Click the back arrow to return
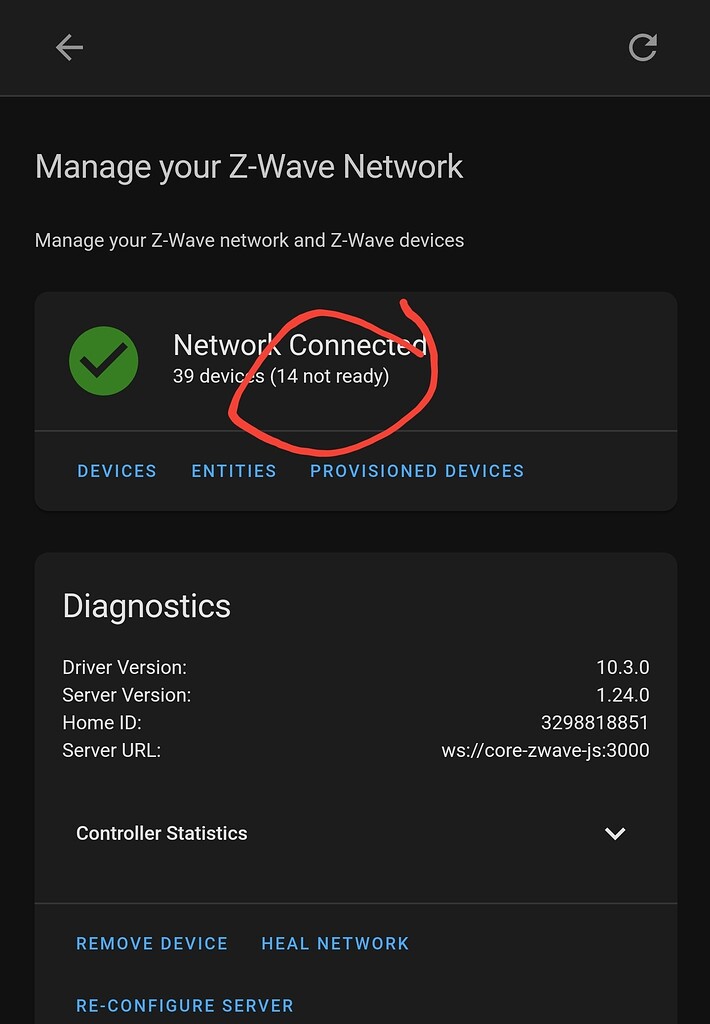This screenshot has width=710, height=1024. (x=69, y=47)
